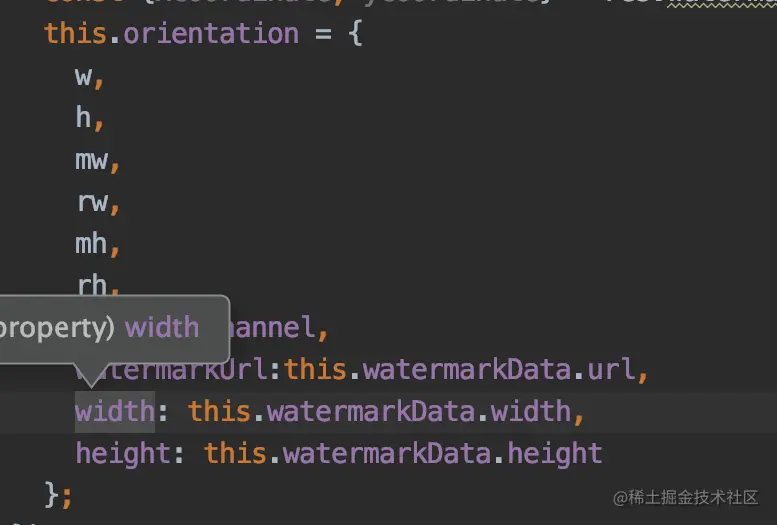The image size is (777, 525).
Task: Click the rh property in the object
Action: click(92, 285)
